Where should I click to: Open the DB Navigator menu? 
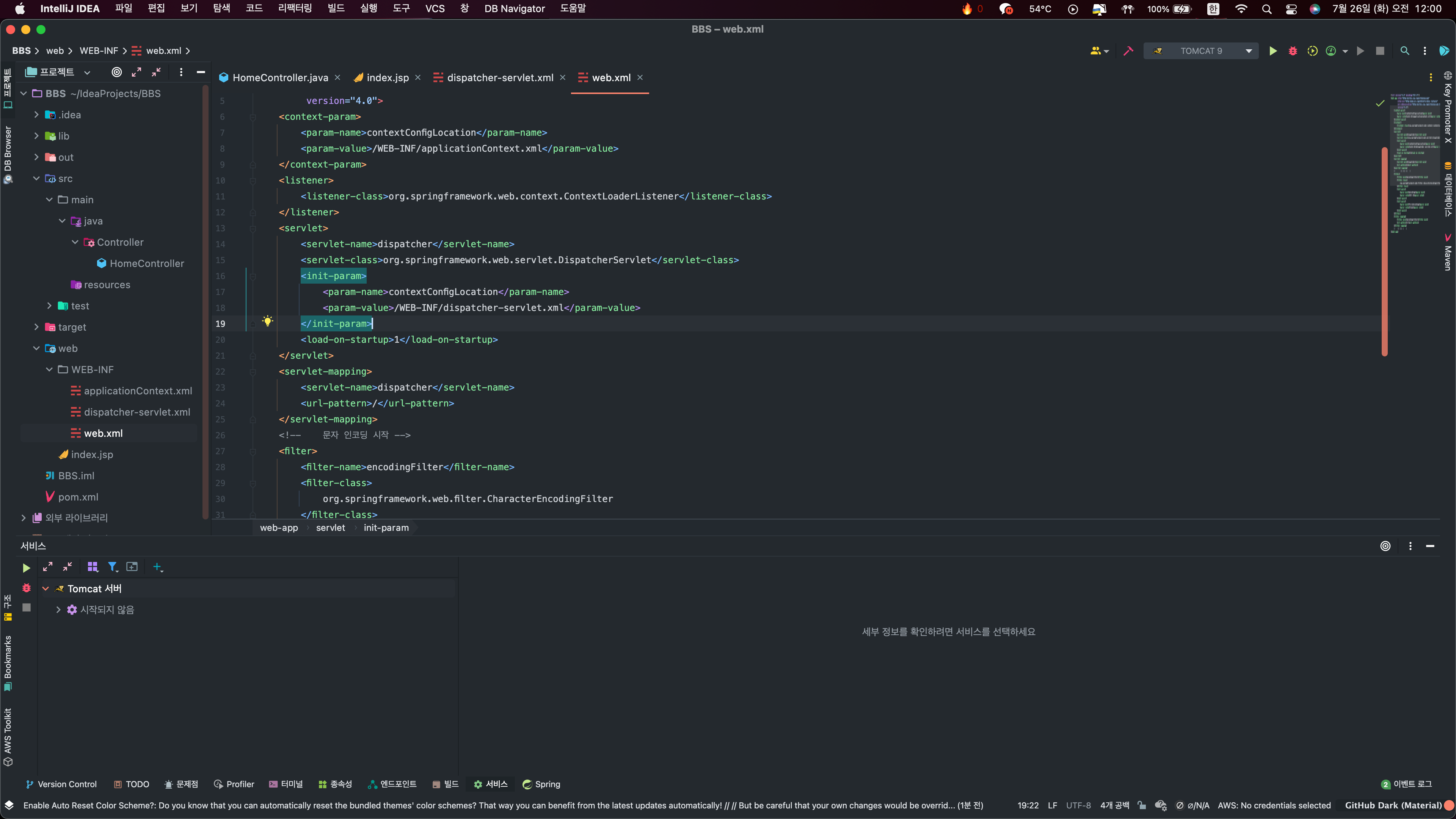pyautogui.click(x=514, y=8)
